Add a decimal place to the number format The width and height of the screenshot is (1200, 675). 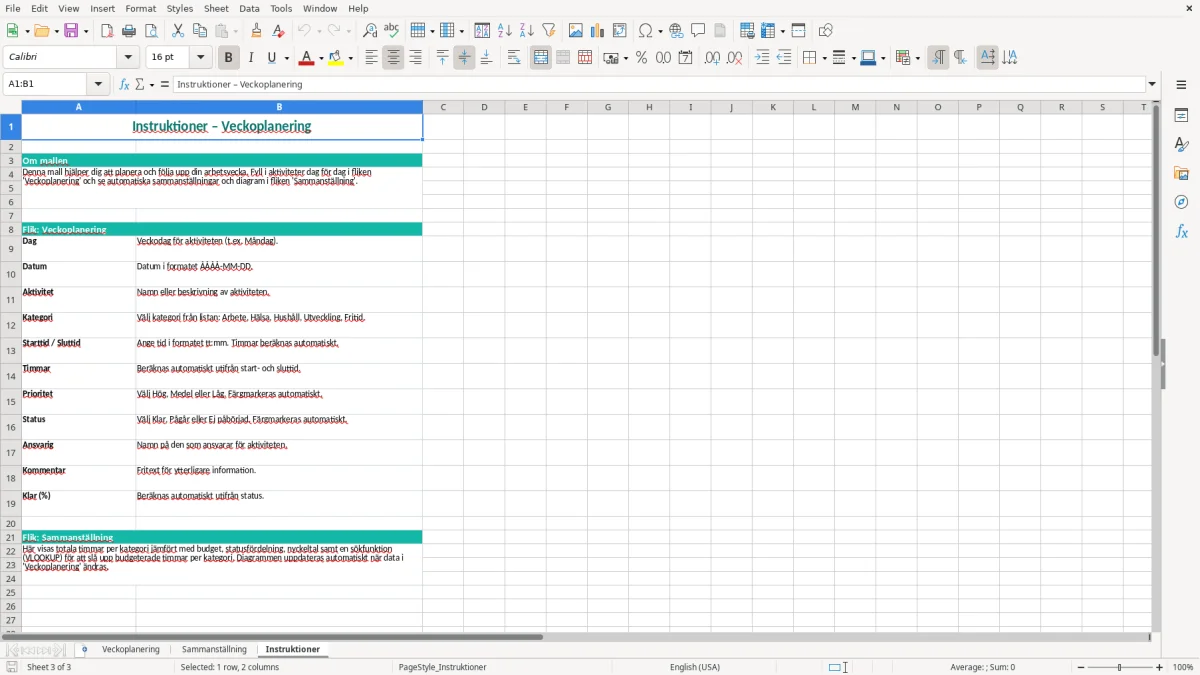pos(712,58)
